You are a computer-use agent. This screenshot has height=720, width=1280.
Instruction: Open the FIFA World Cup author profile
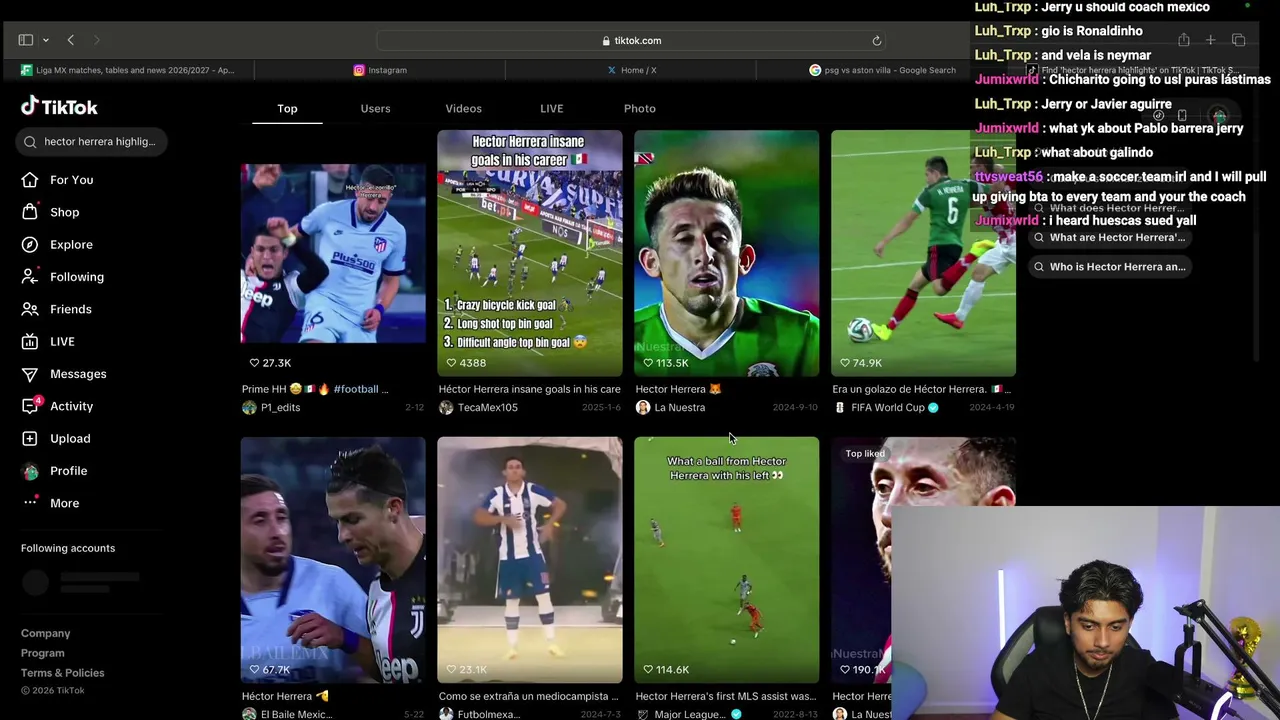(x=885, y=408)
